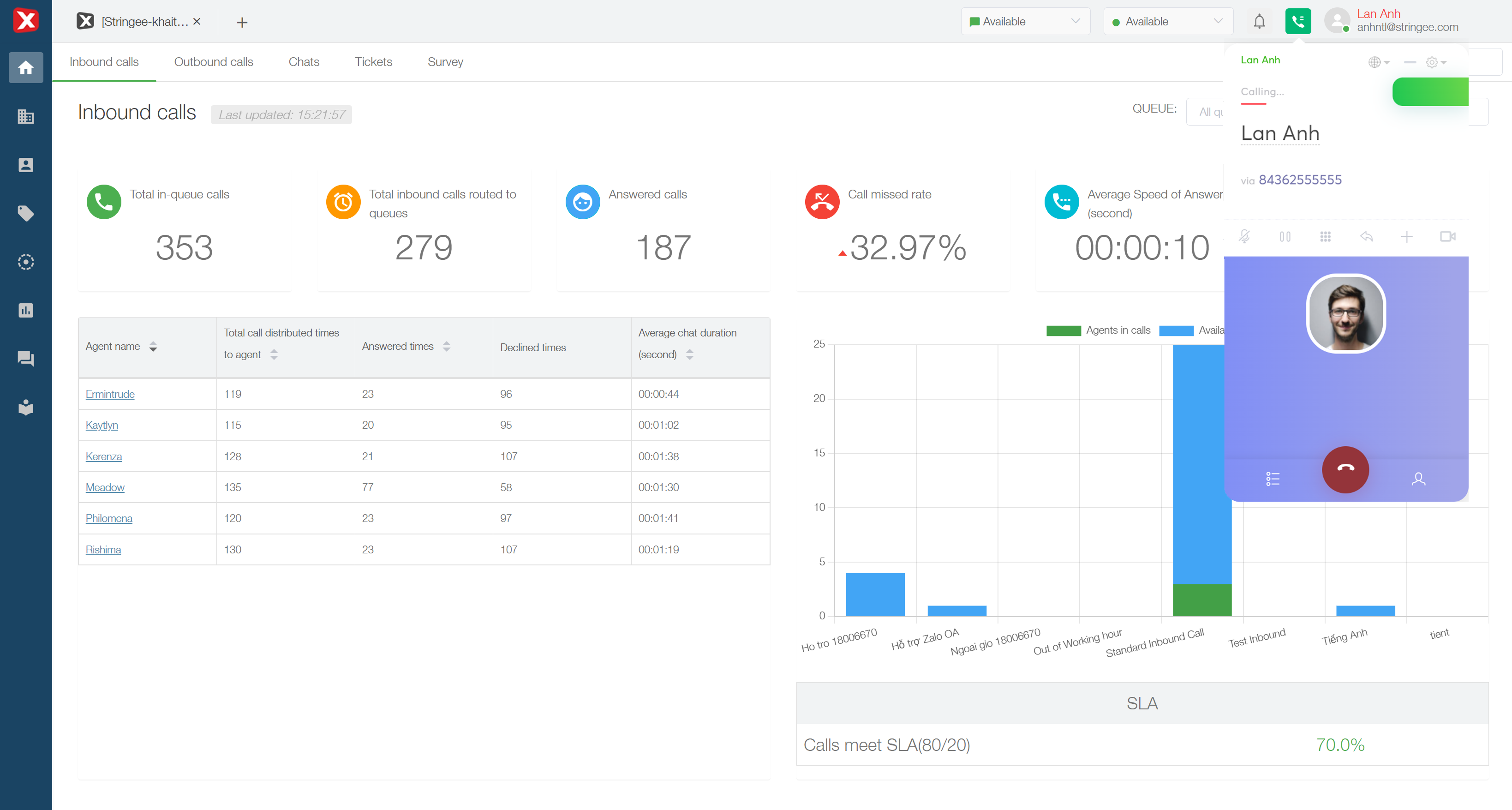
Task: Expand the chat status Available dropdown
Action: pos(1025,22)
